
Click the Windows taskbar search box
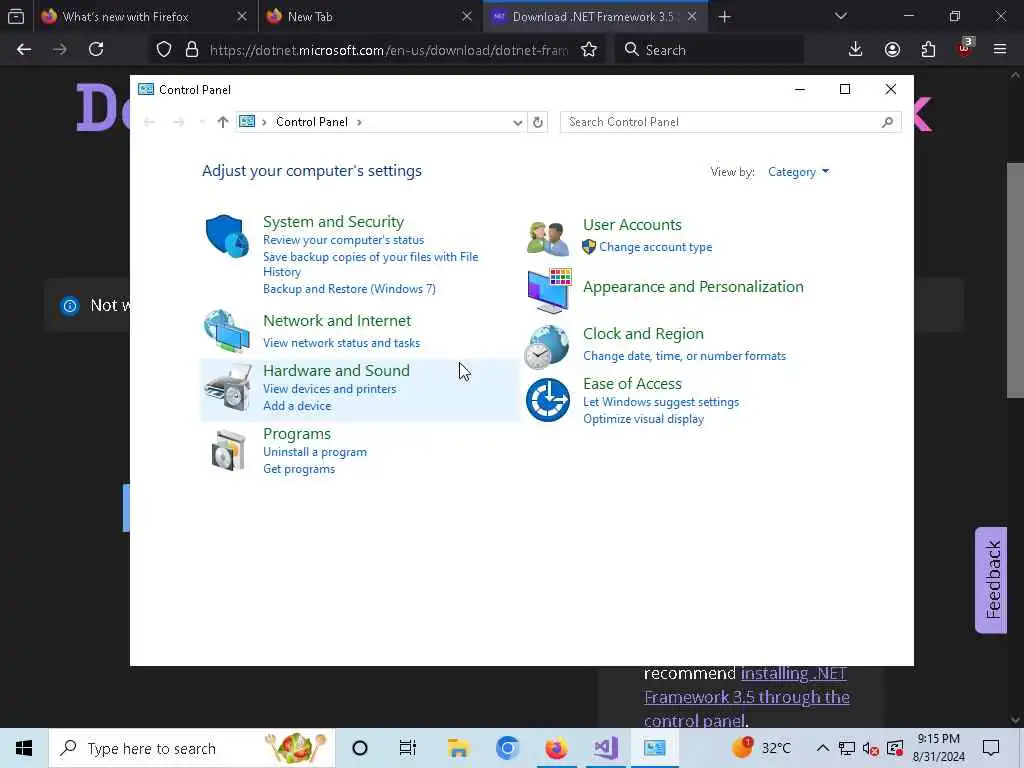(x=192, y=748)
